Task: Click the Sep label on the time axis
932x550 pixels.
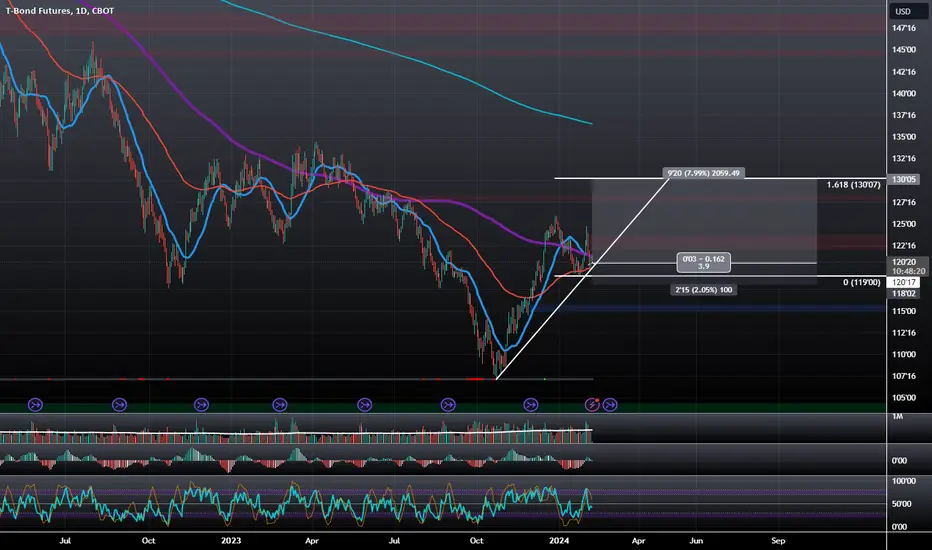Action: pyautogui.click(x=778, y=540)
